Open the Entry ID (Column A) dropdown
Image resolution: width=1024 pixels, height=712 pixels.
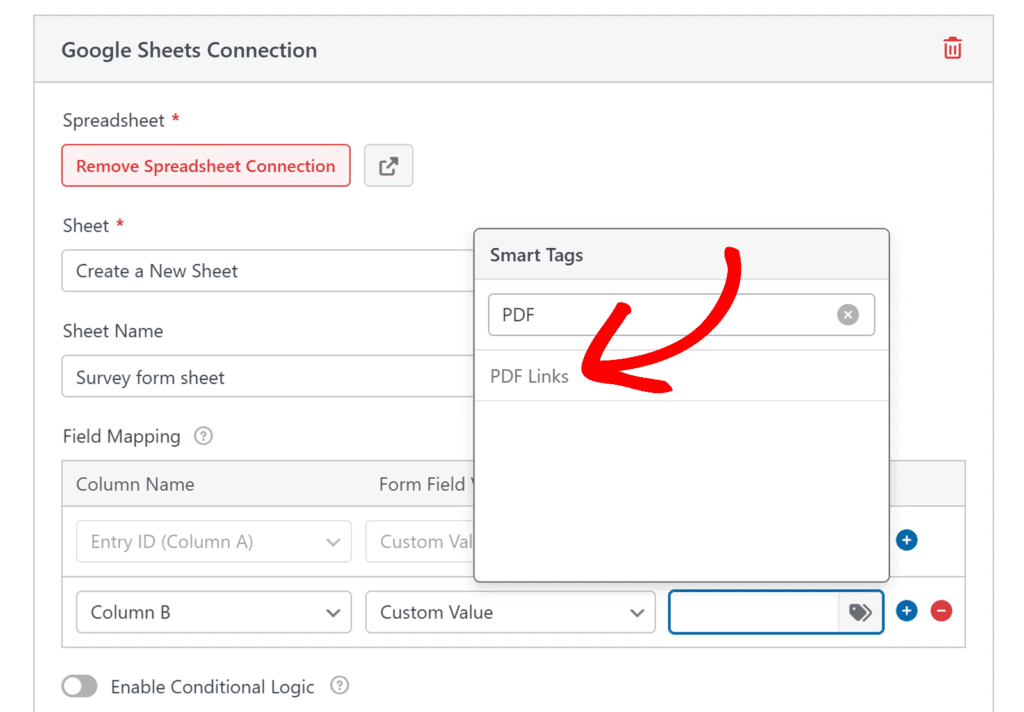pos(213,542)
